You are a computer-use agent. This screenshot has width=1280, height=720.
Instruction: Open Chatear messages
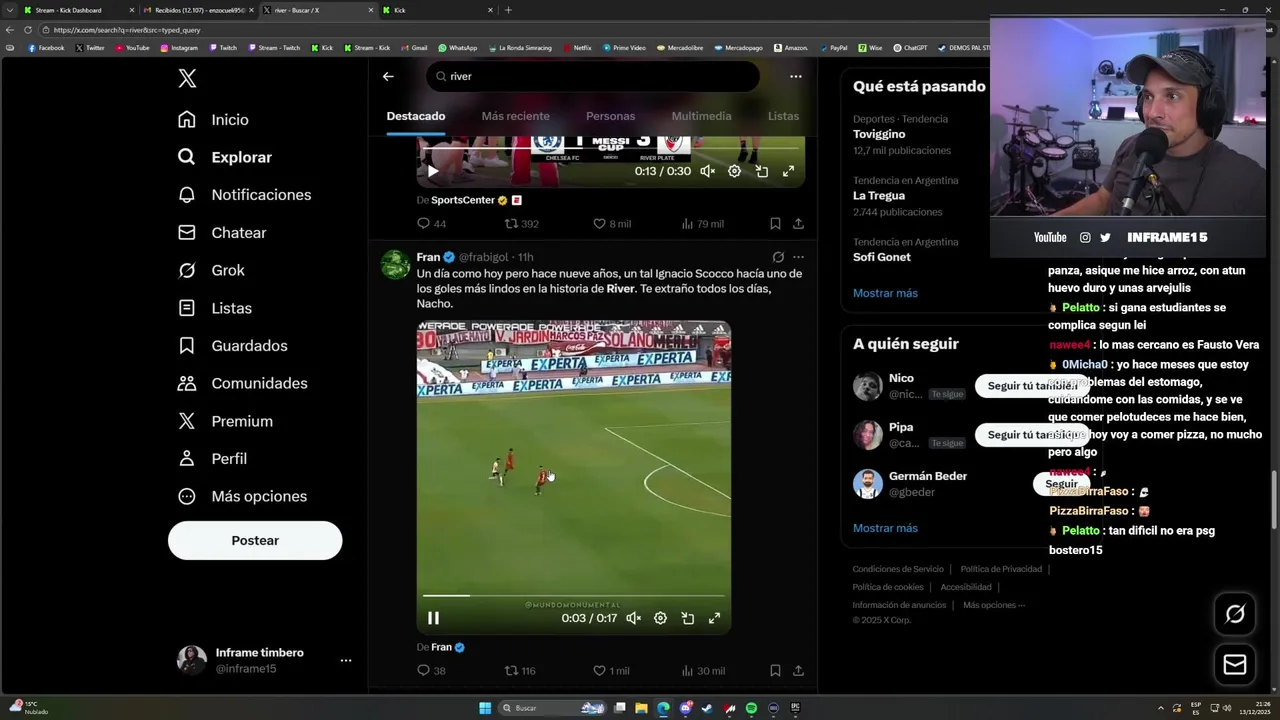click(x=221, y=233)
